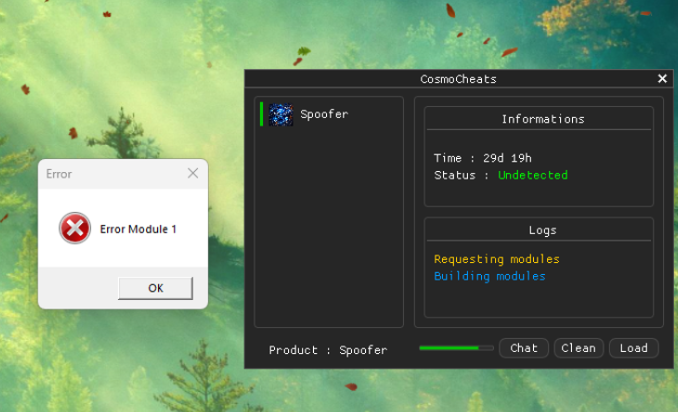This screenshot has width=678, height=412.
Task: Open the Chat button in CosmoCheats
Action: coord(524,348)
